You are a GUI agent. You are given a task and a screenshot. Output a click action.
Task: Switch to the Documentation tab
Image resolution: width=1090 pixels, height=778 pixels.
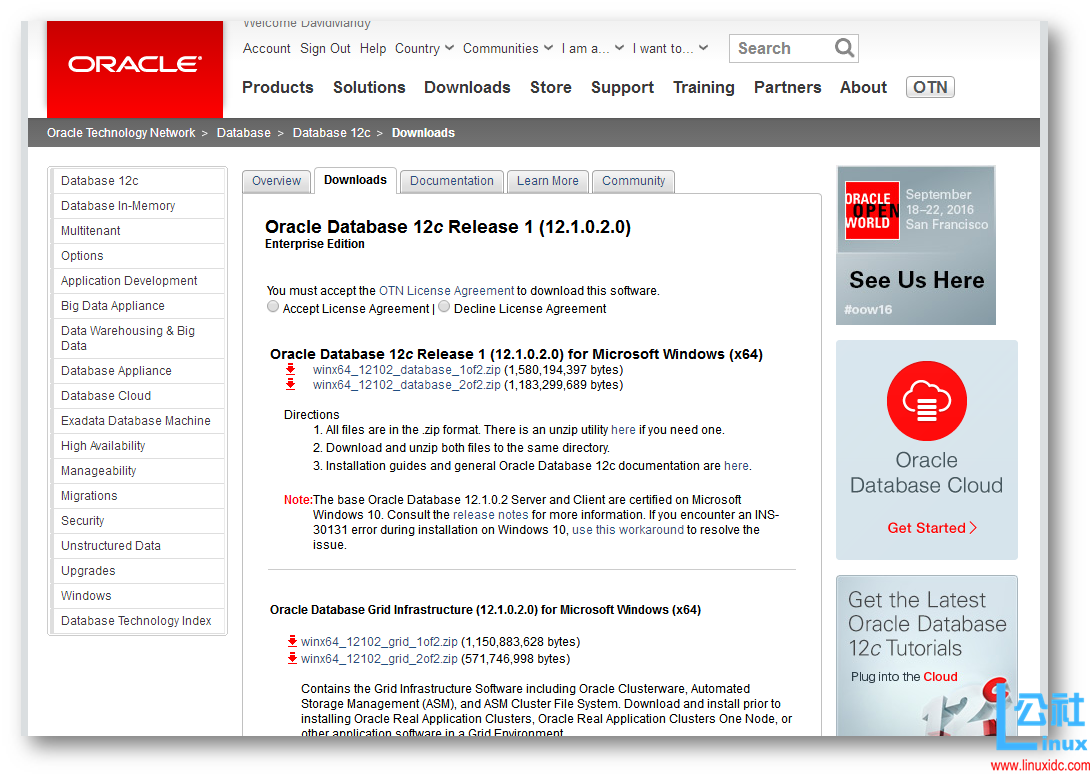click(x=451, y=181)
